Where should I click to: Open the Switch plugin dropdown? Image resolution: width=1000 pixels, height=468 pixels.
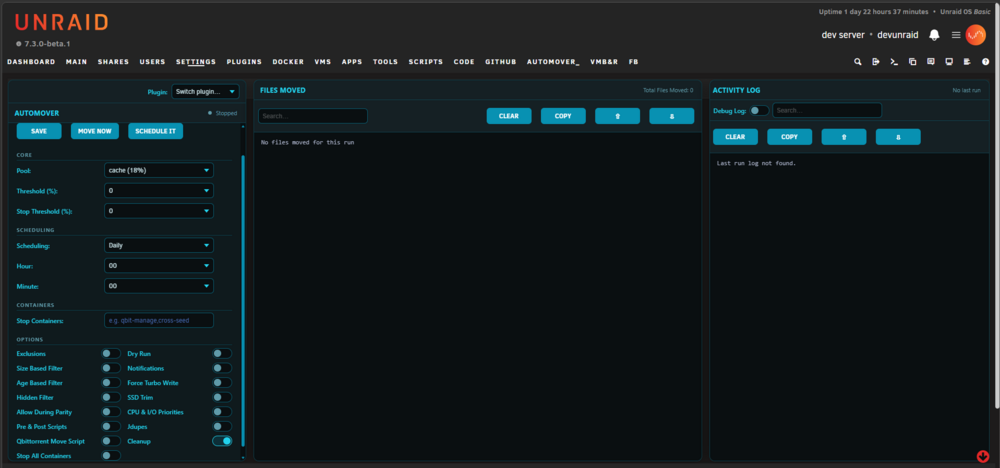coord(205,92)
